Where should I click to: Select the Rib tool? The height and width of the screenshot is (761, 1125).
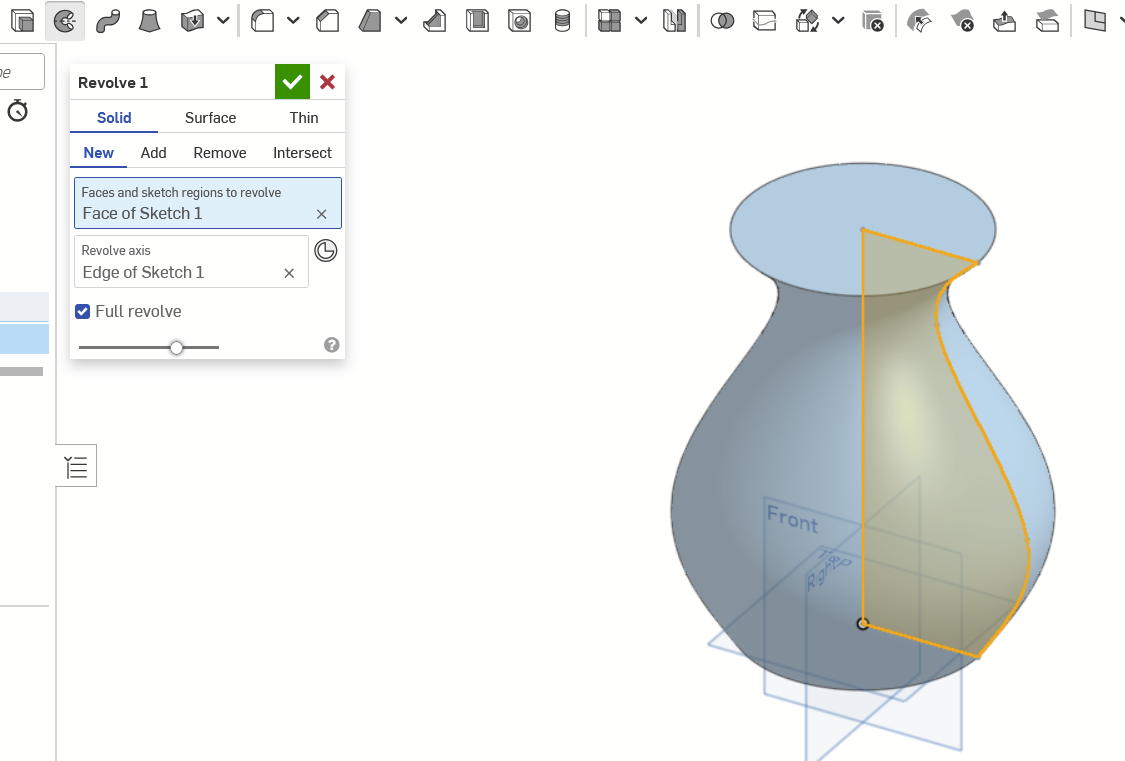[x=435, y=21]
